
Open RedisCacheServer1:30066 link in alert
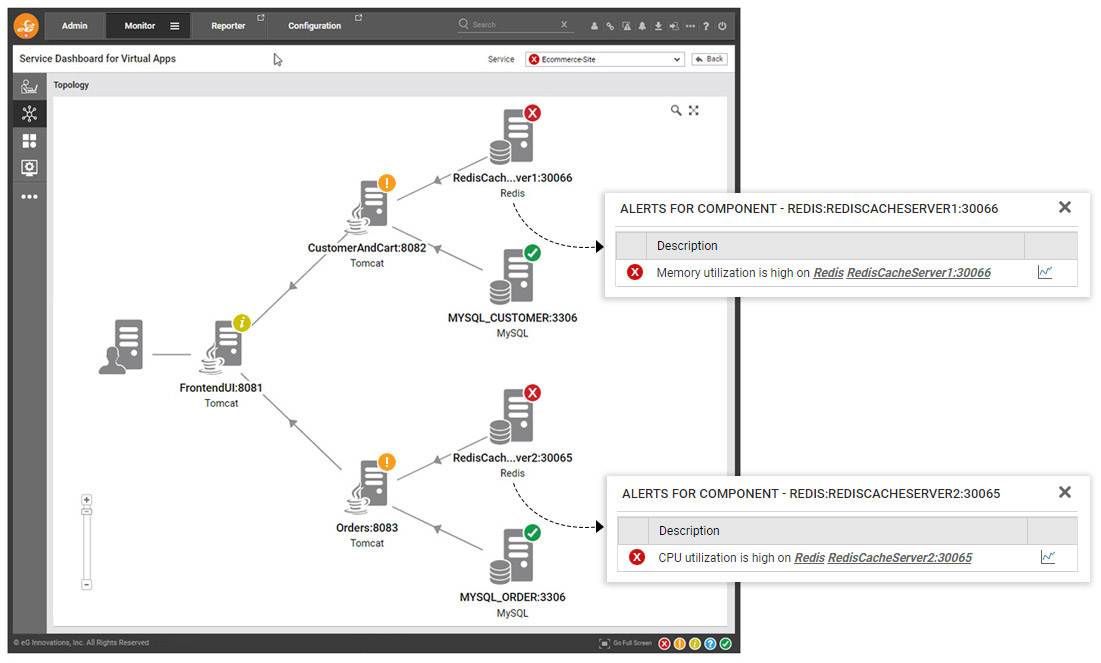coord(918,273)
